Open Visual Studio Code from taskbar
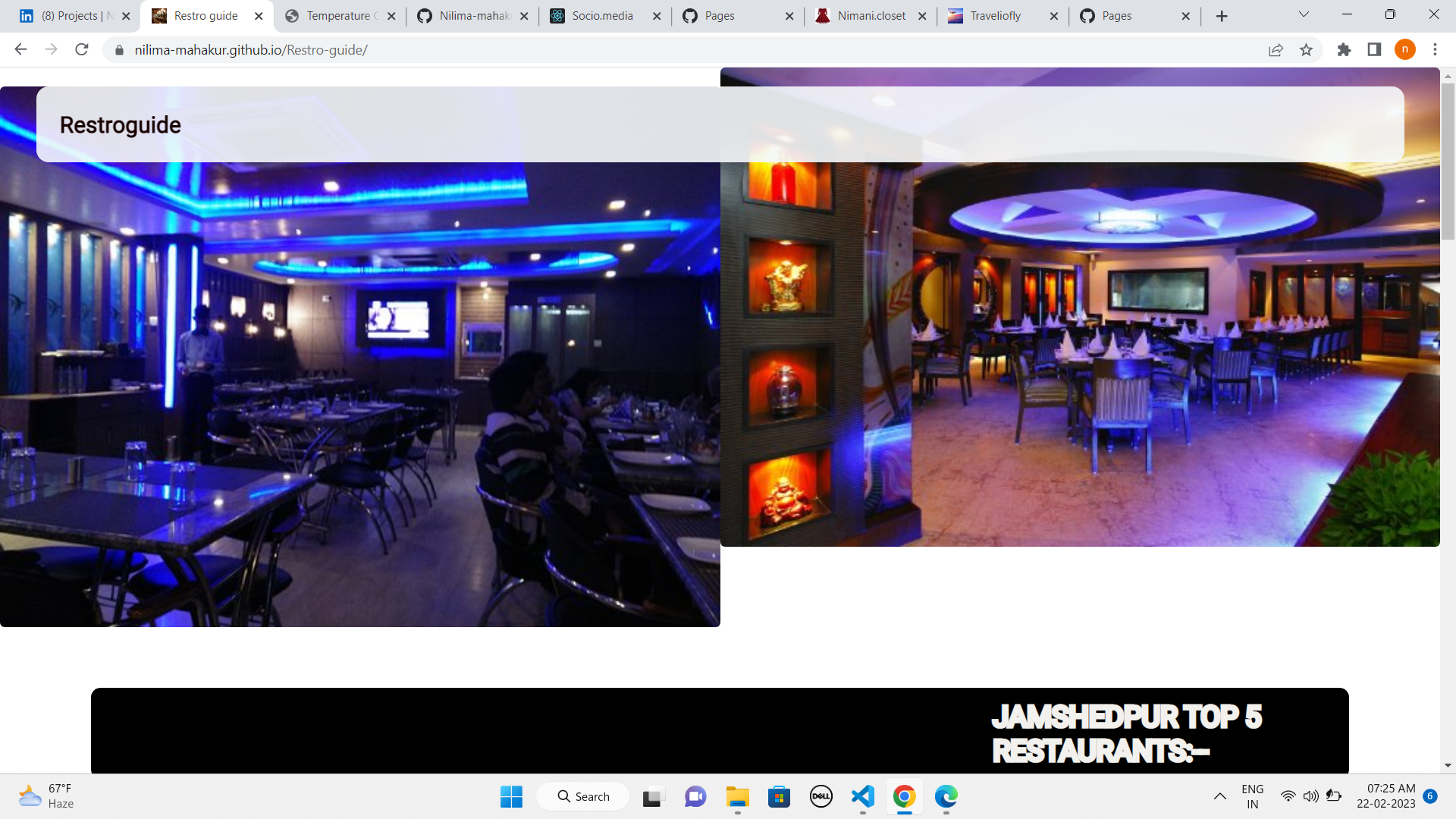The width and height of the screenshot is (1456, 819). (862, 796)
